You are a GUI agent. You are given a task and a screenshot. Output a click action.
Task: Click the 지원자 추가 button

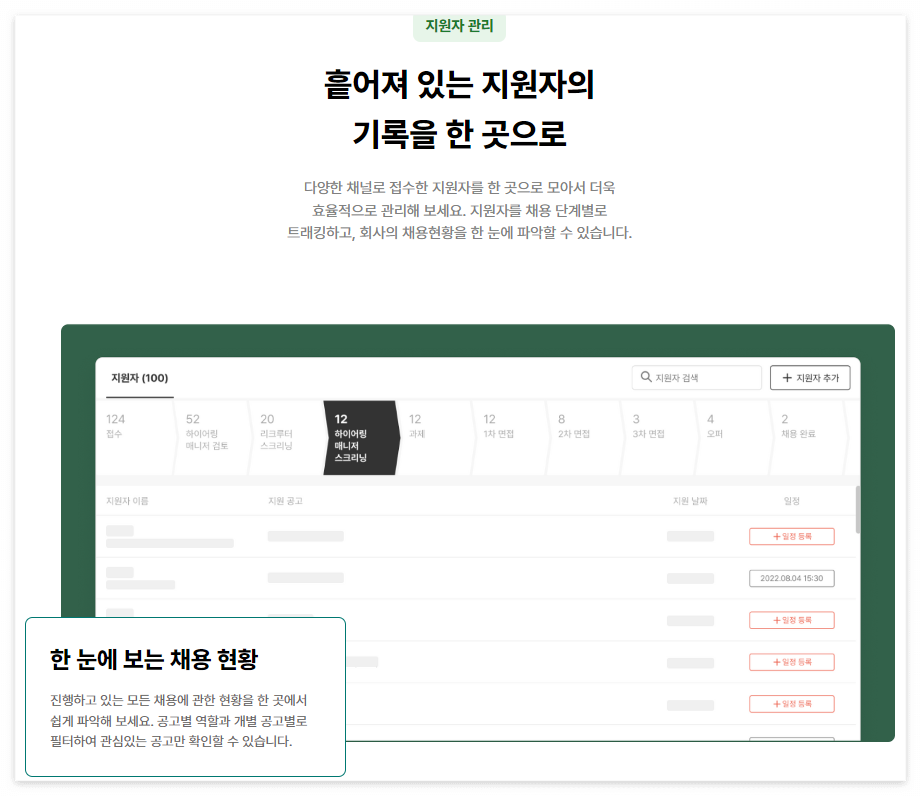coord(808,378)
